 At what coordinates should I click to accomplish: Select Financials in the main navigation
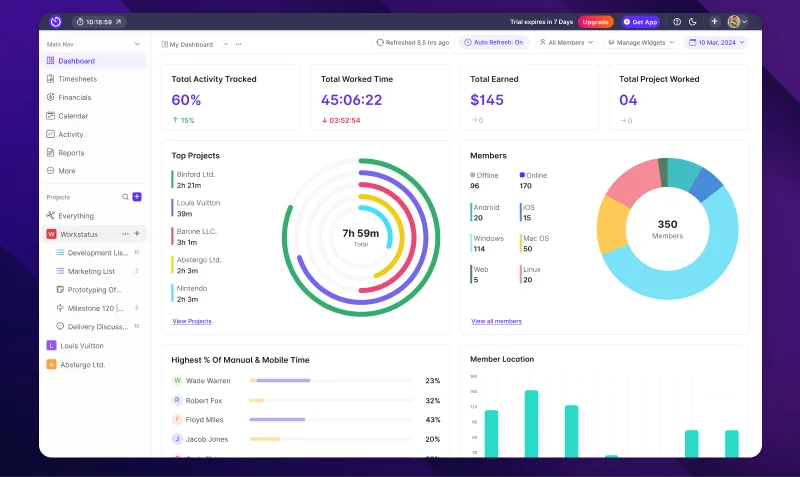tap(74, 97)
